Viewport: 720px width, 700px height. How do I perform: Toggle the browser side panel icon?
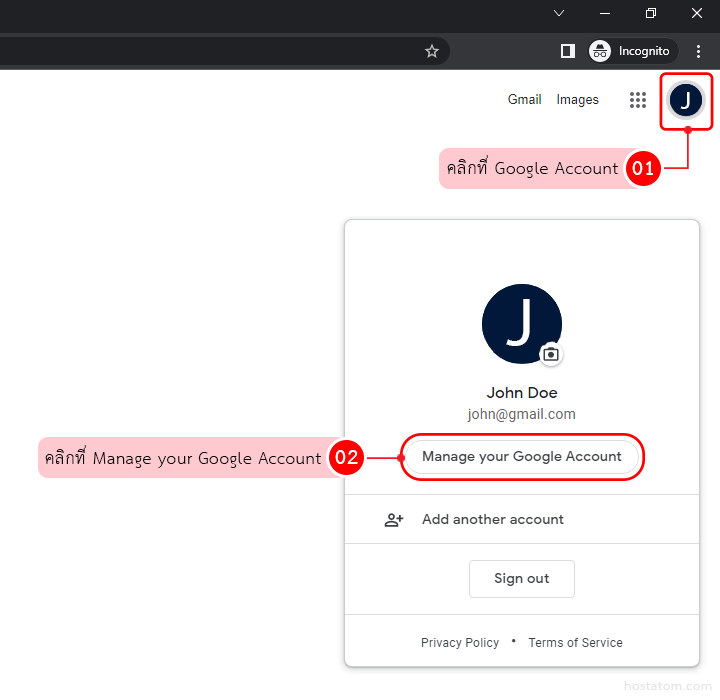click(568, 51)
